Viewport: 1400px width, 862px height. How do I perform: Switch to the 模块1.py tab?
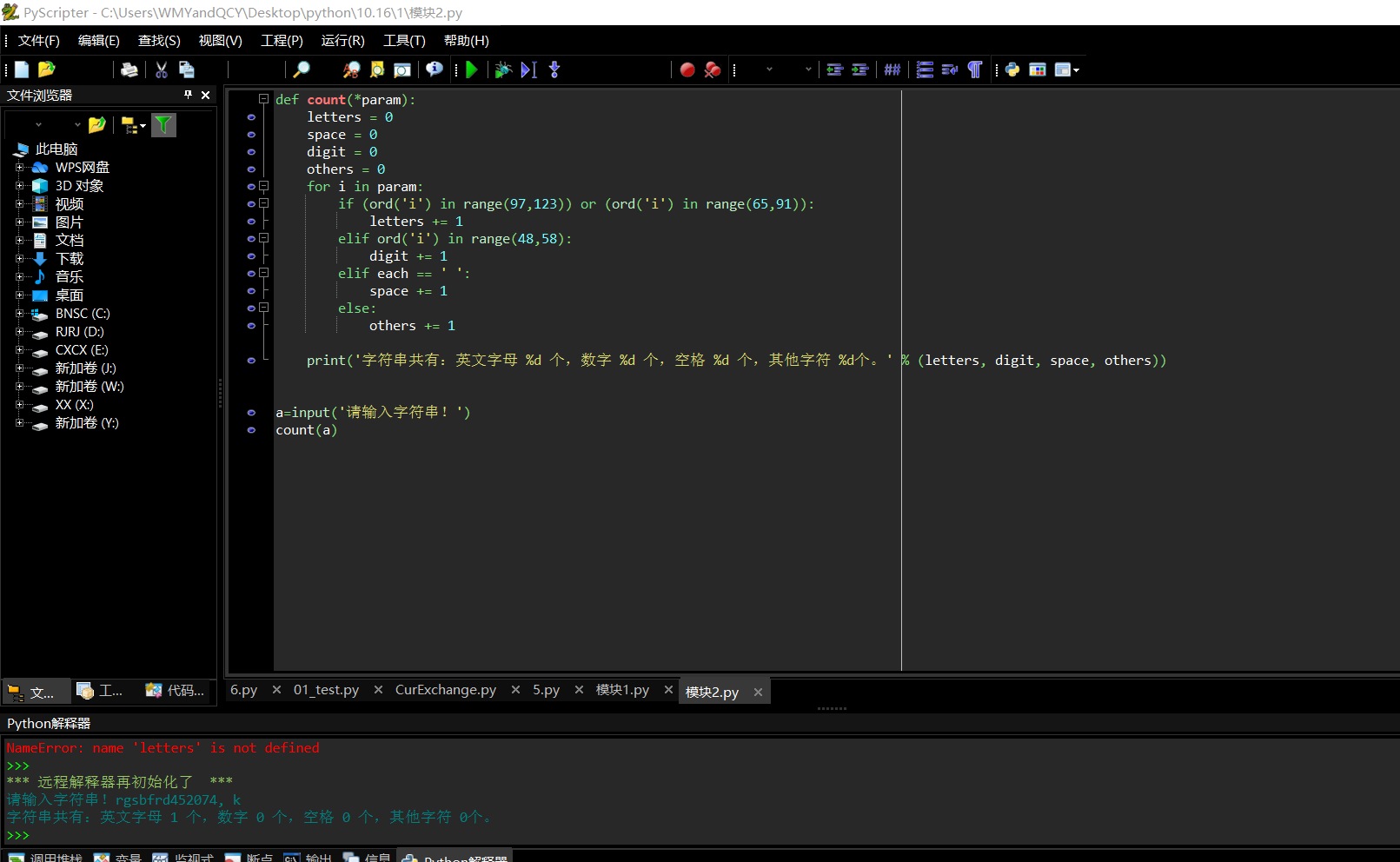point(622,690)
